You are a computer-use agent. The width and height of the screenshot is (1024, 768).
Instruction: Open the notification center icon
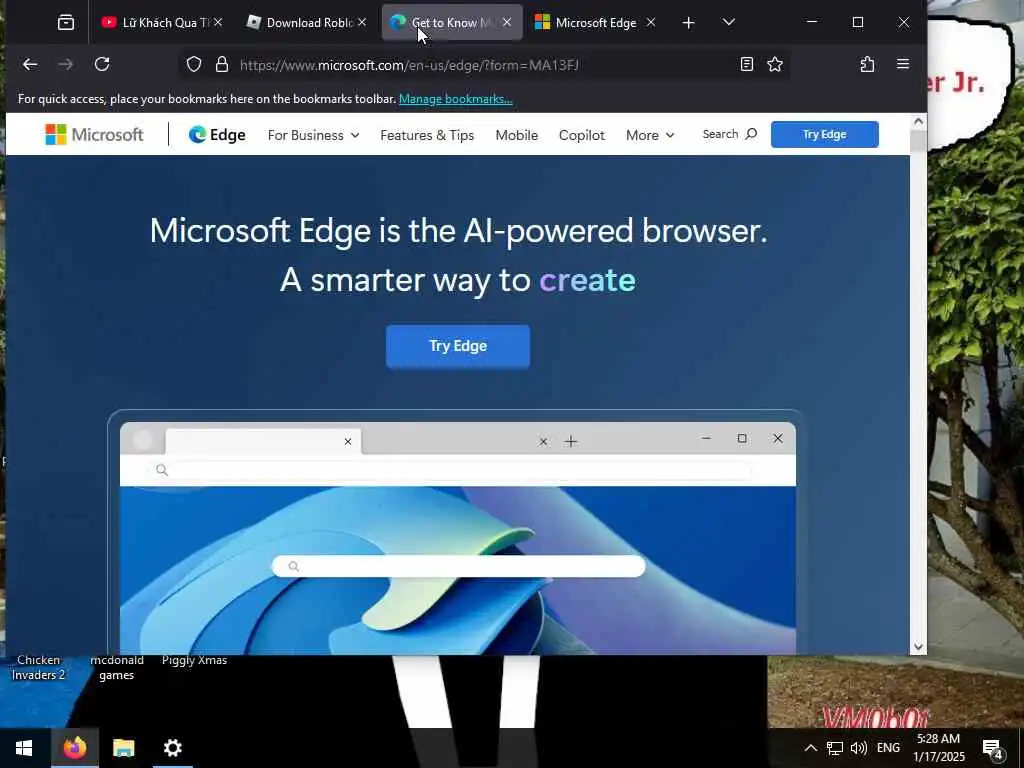993,748
